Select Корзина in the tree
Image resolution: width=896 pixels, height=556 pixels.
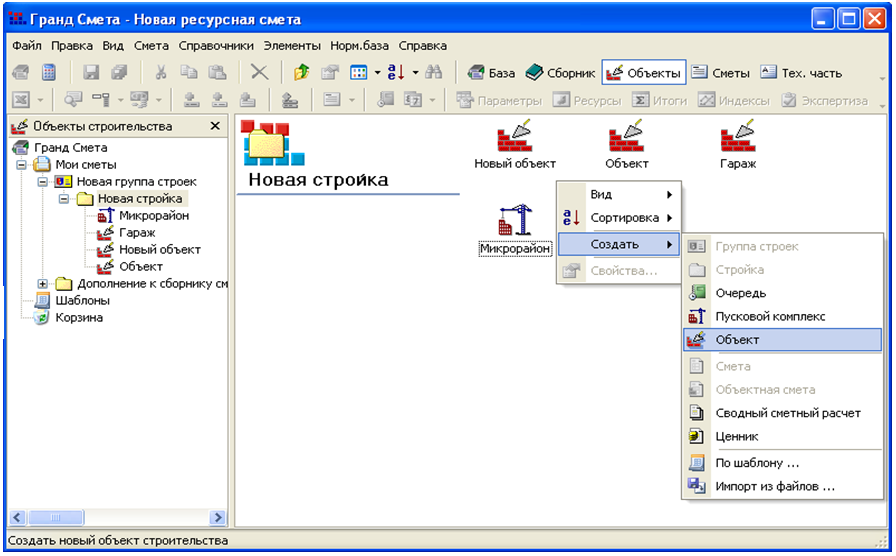79,318
